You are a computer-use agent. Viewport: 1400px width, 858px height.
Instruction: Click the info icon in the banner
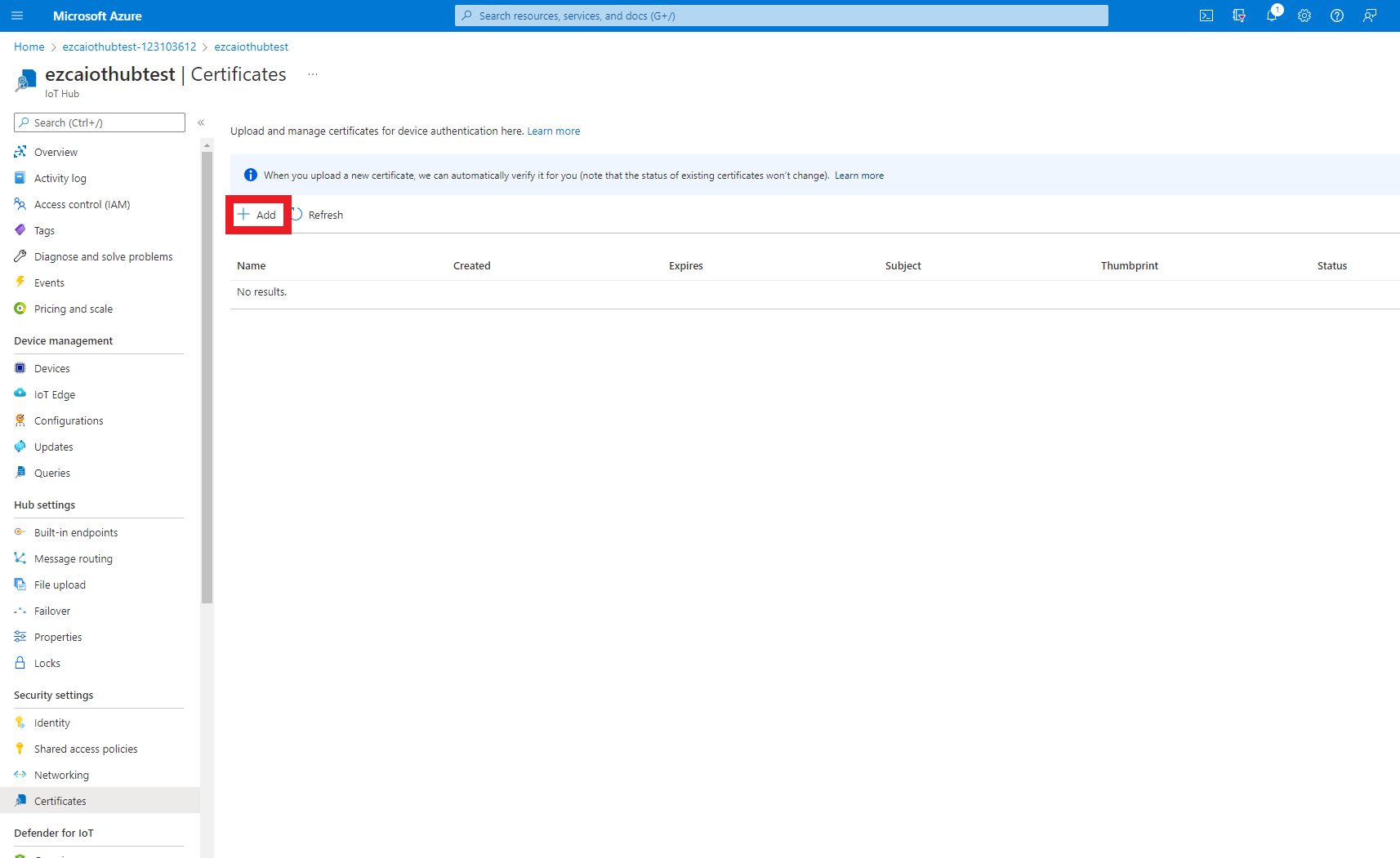point(251,175)
